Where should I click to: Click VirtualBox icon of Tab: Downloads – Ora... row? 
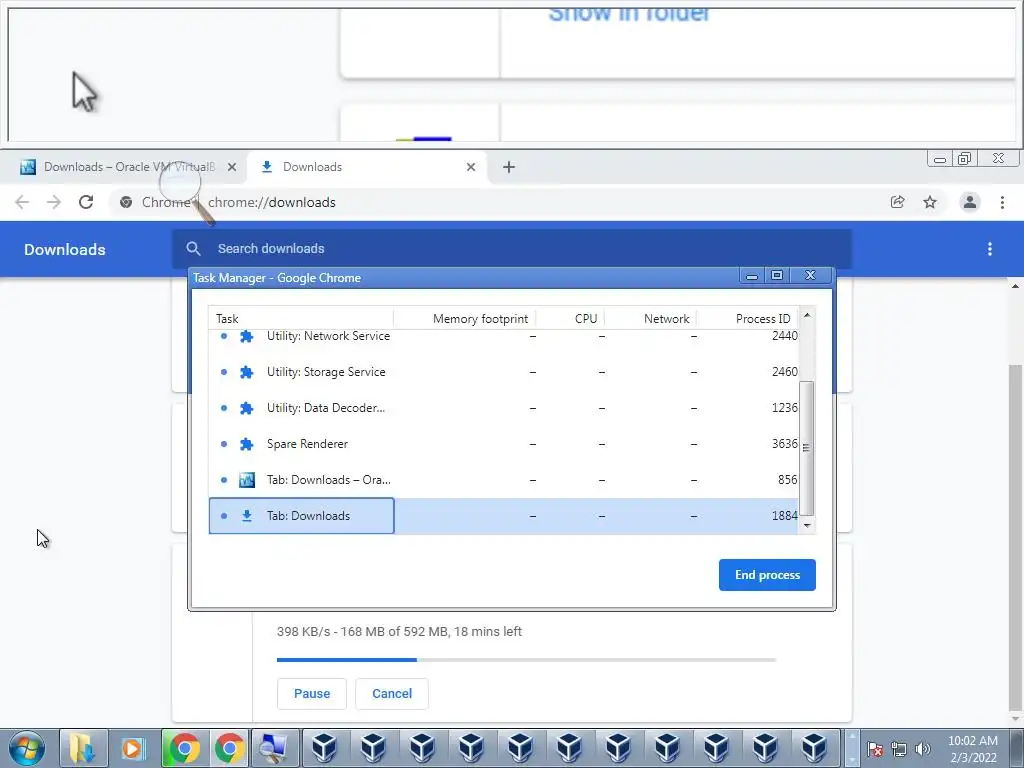tap(246, 480)
